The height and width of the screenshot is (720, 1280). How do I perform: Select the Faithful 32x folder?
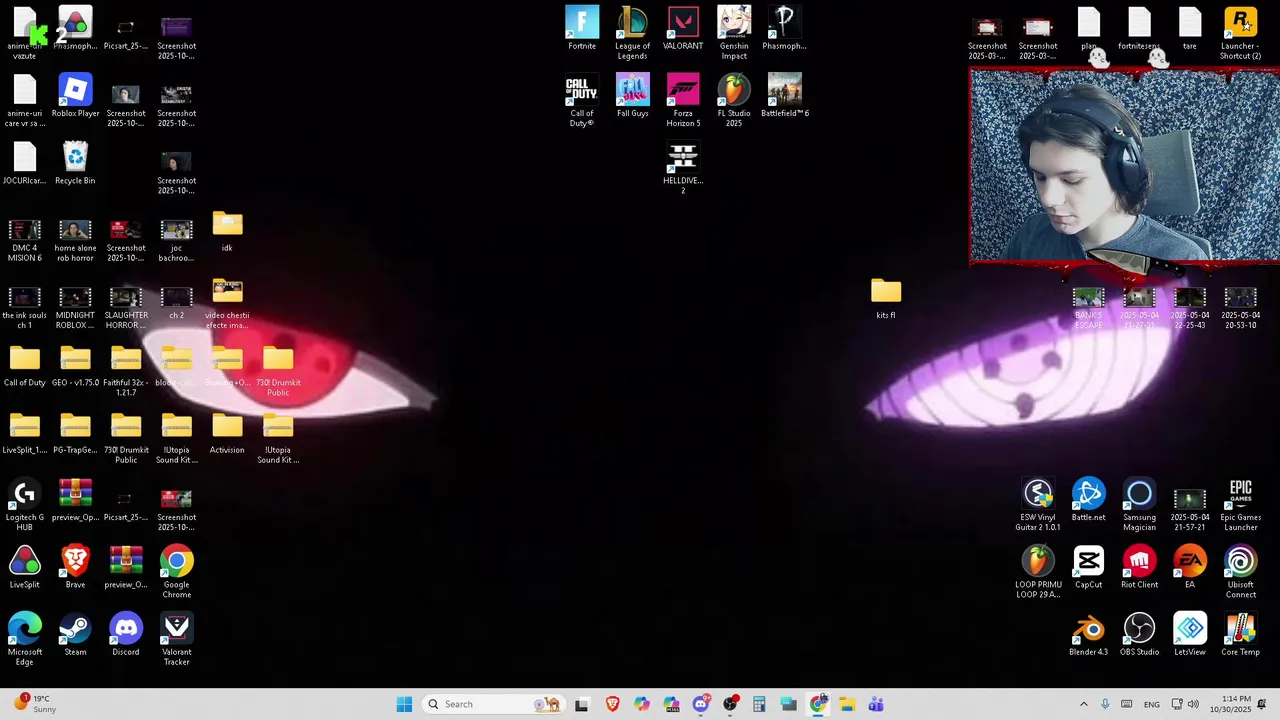(126, 370)
